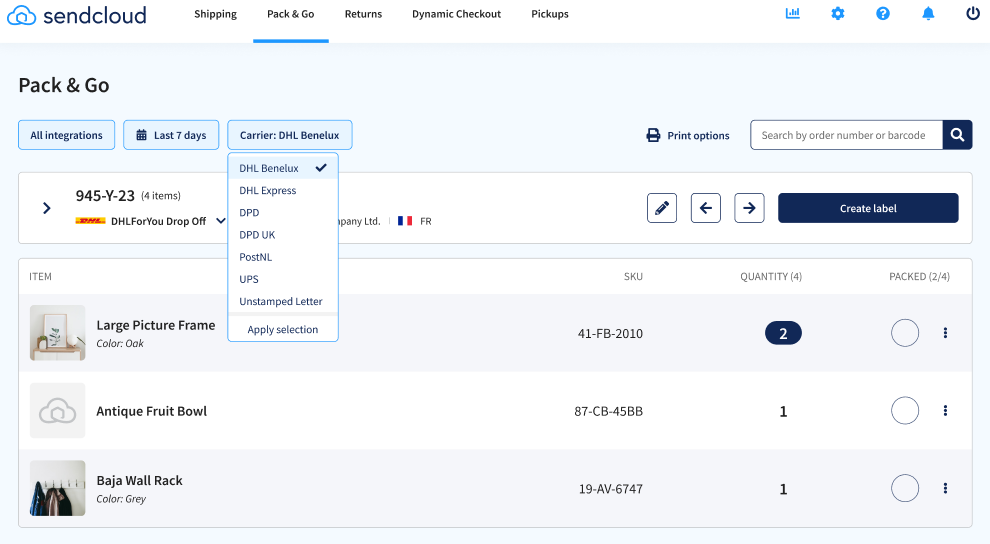Select DHL Express in carrier list
The width and height of the screenshot is (990, 544).
point(283,191)
